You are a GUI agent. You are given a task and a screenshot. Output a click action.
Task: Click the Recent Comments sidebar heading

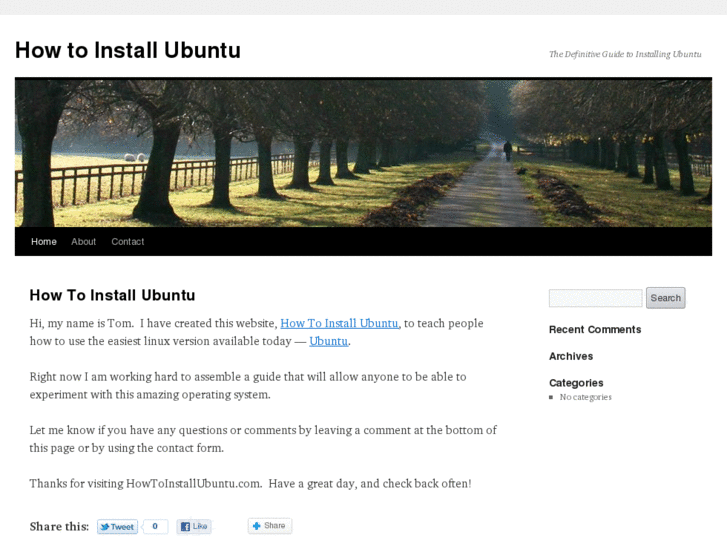pos(595,329)
